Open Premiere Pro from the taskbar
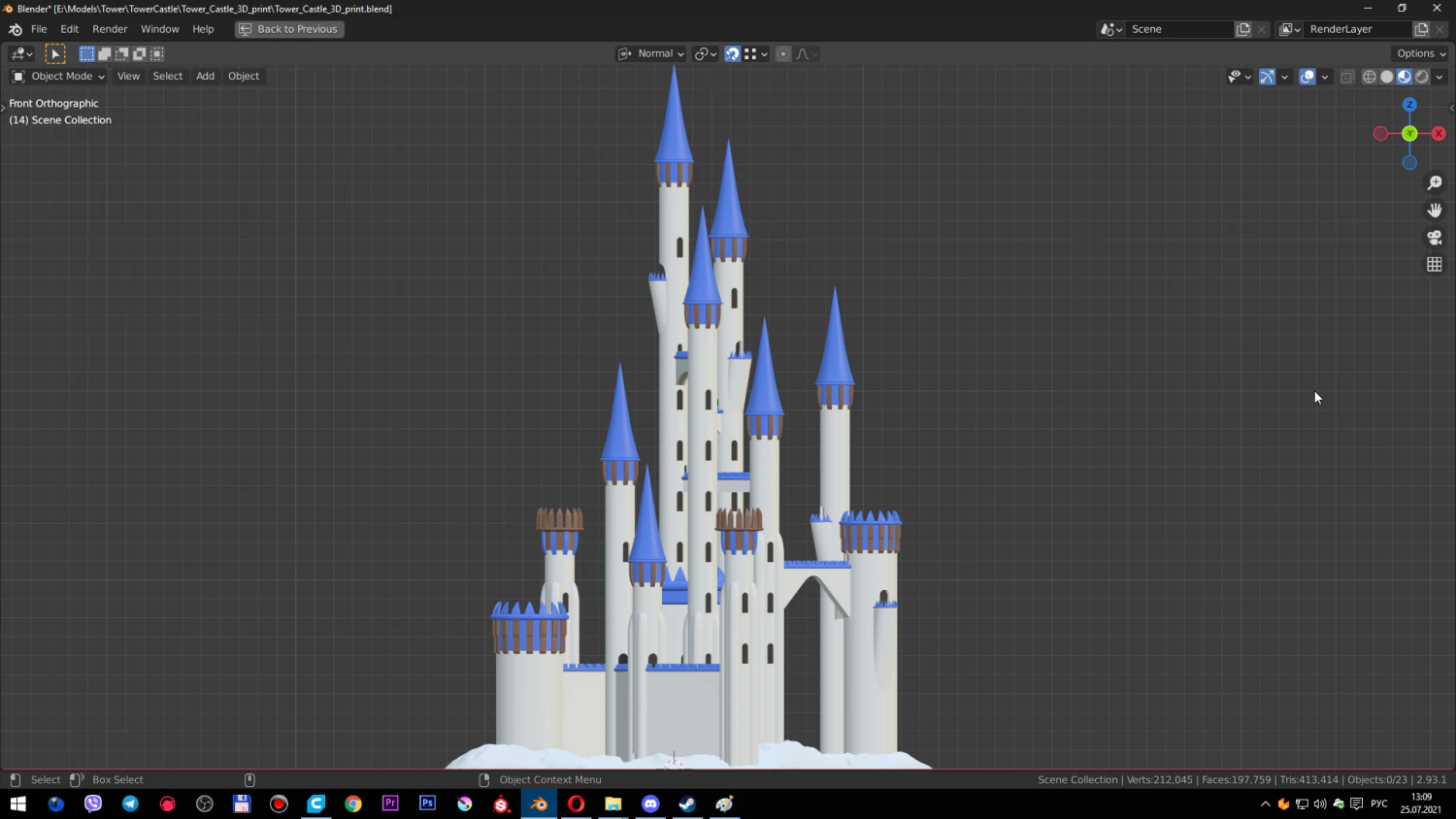The image size is (1456, 819). click(390, 803)
